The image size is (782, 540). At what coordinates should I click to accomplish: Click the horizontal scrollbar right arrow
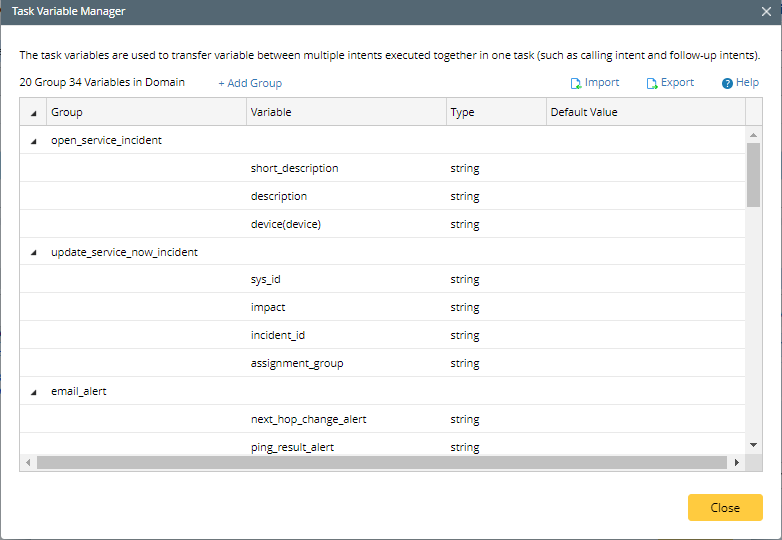point(737,462)
